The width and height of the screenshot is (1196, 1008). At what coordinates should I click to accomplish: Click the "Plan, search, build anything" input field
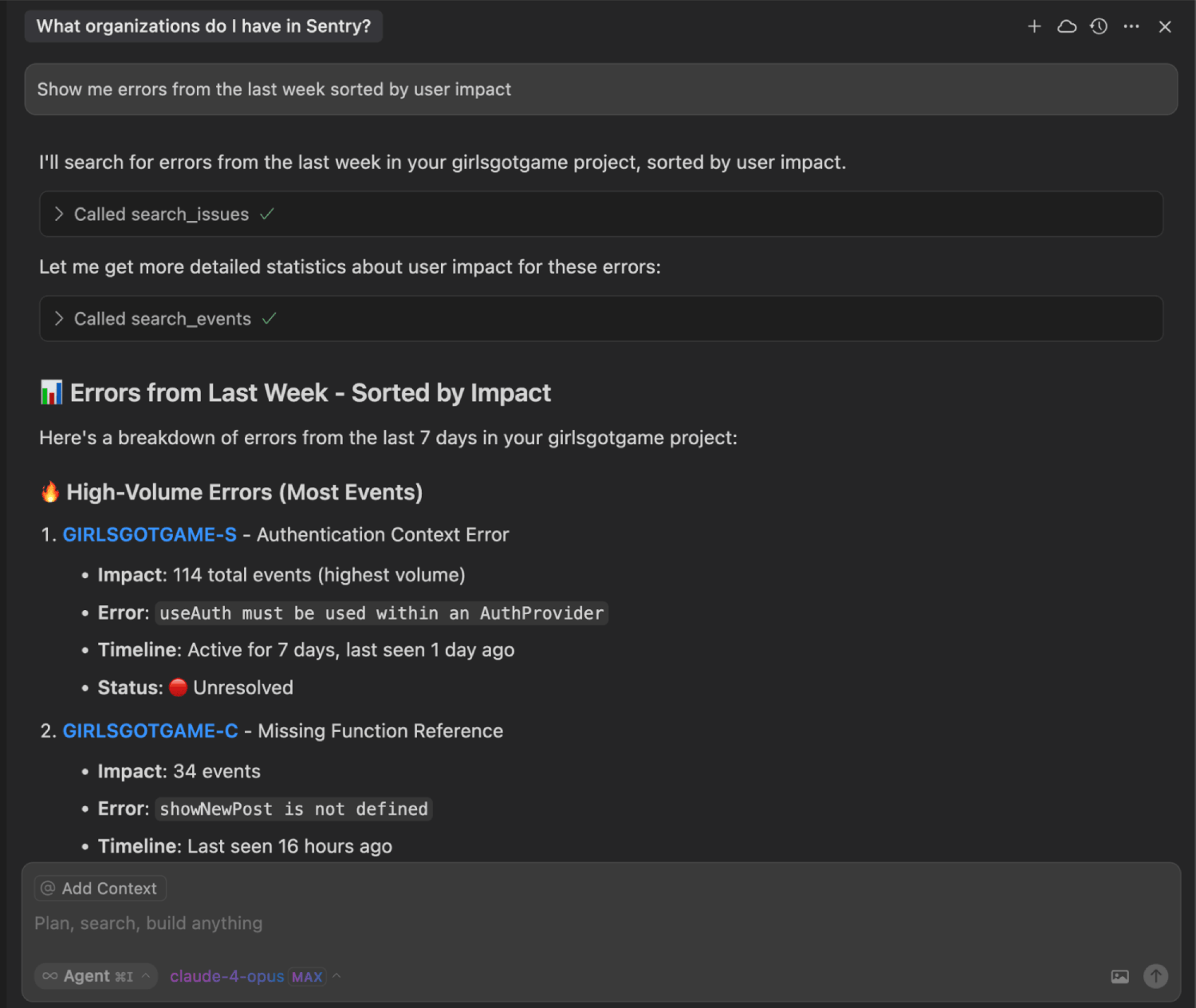(148, 923)
